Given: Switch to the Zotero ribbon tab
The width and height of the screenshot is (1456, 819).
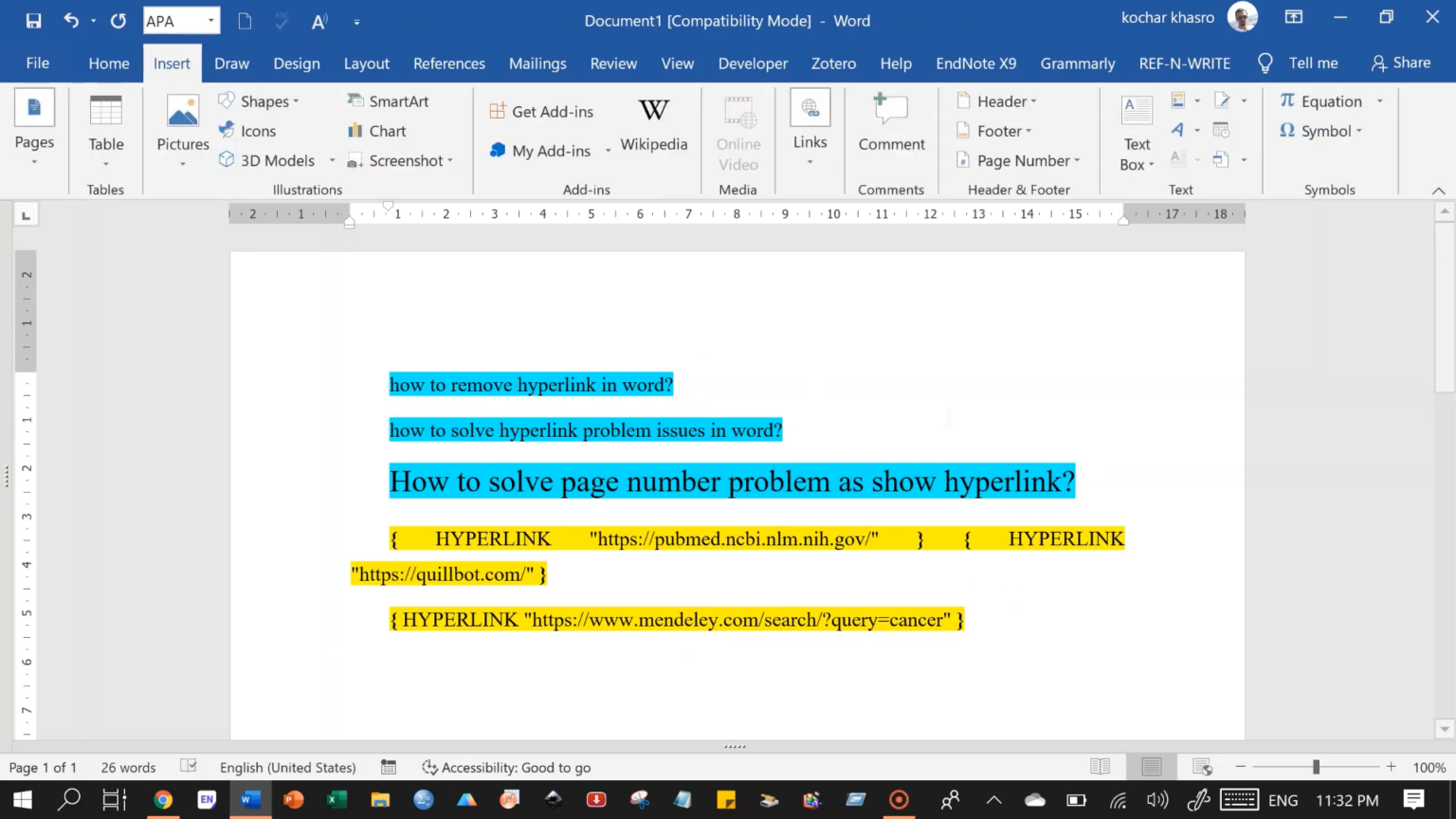Looking at the screenshot, I should coord(833,63).
